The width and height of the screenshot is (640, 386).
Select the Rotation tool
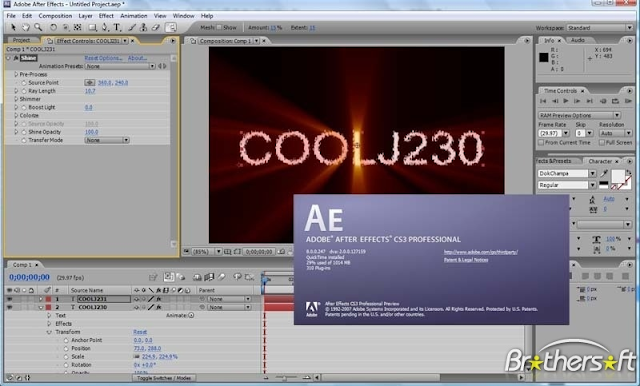click(53, 27)
